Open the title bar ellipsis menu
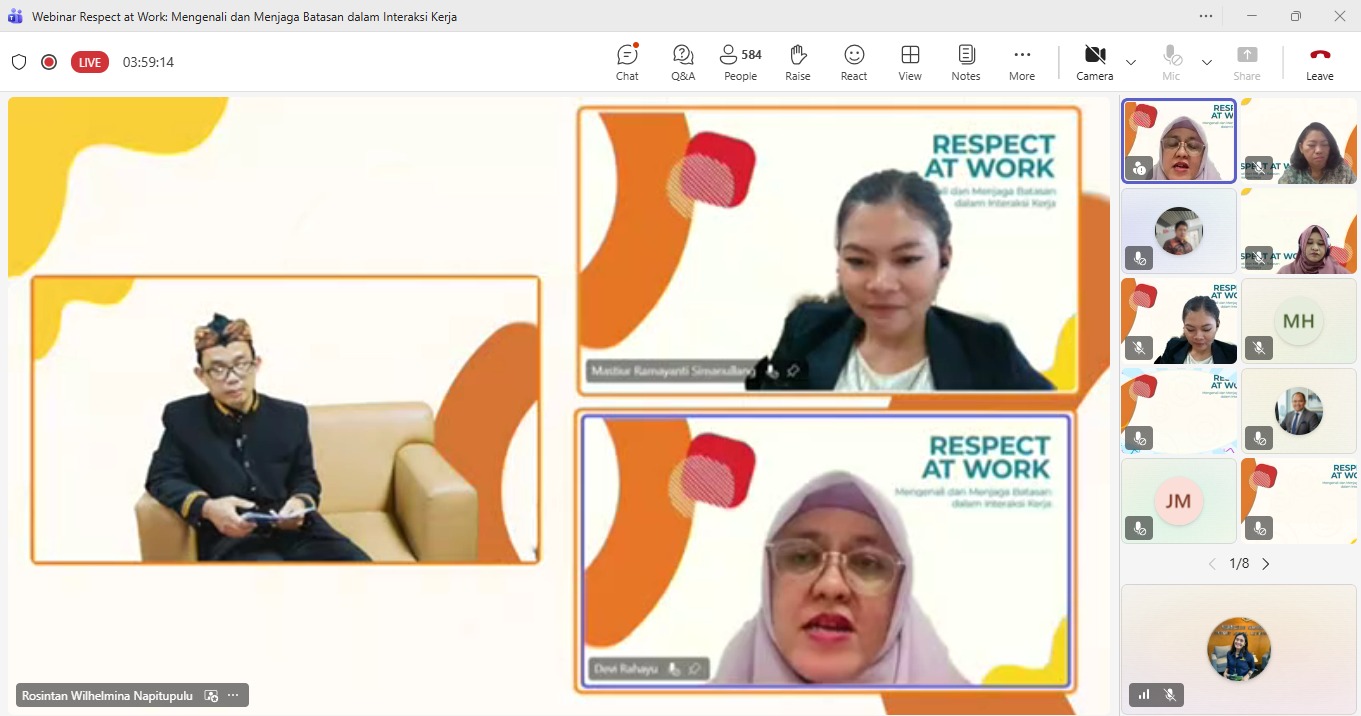 click(1205, 16)
